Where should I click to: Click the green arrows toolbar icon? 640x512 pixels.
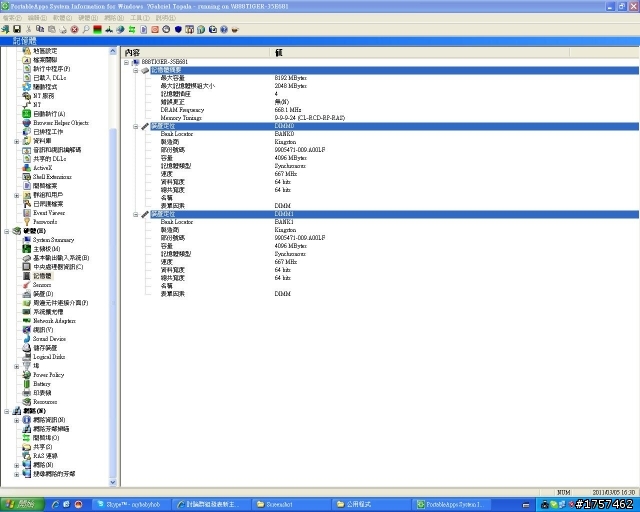(132, 29)
